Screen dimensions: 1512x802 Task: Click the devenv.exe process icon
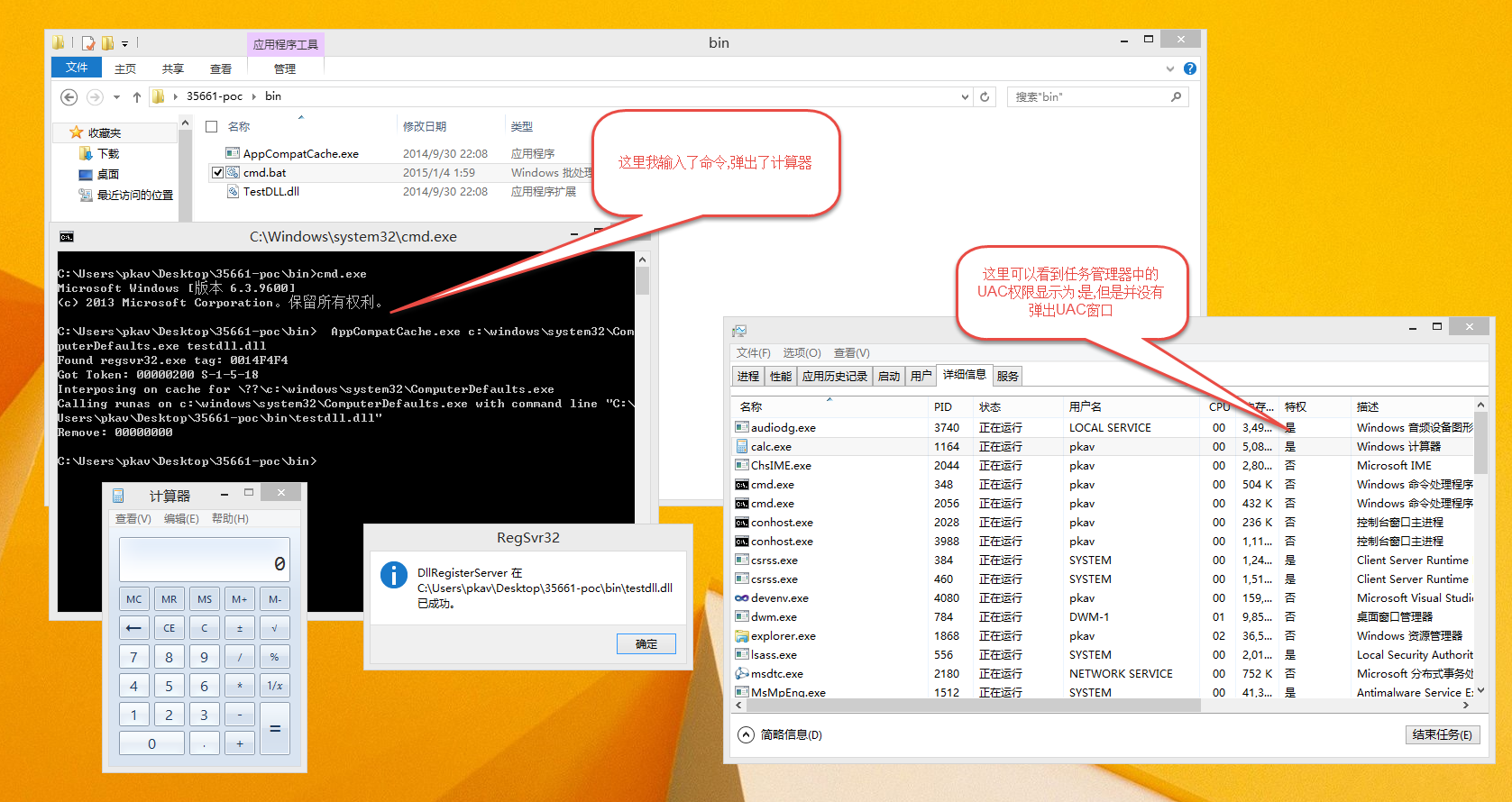[742, 597]
